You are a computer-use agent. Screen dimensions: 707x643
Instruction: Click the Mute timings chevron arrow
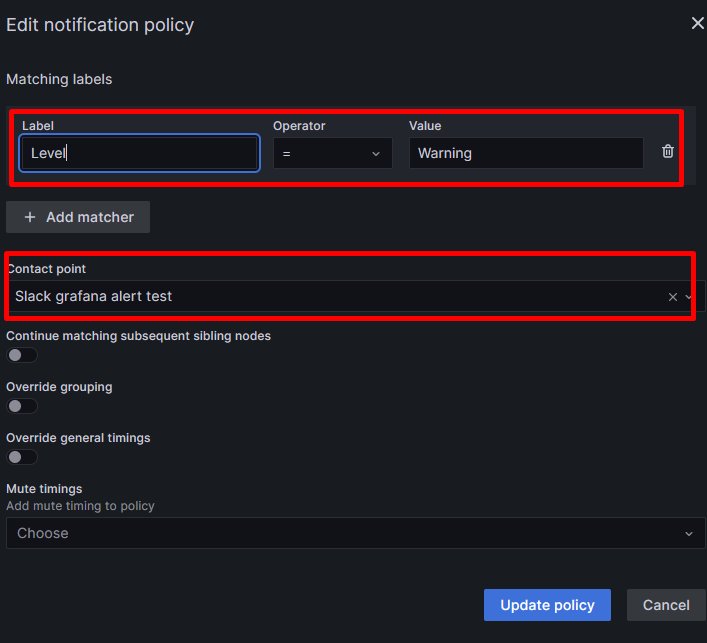pyautogui.click(x=689, y=534)
